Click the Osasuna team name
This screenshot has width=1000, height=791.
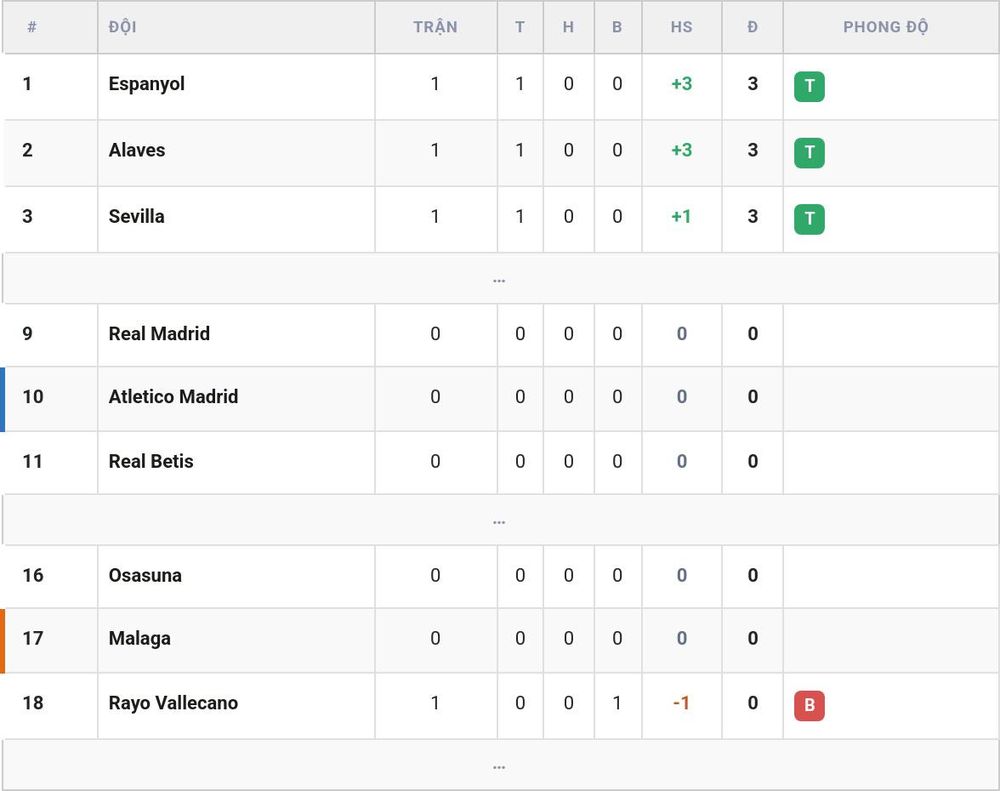tap(145, 575)
